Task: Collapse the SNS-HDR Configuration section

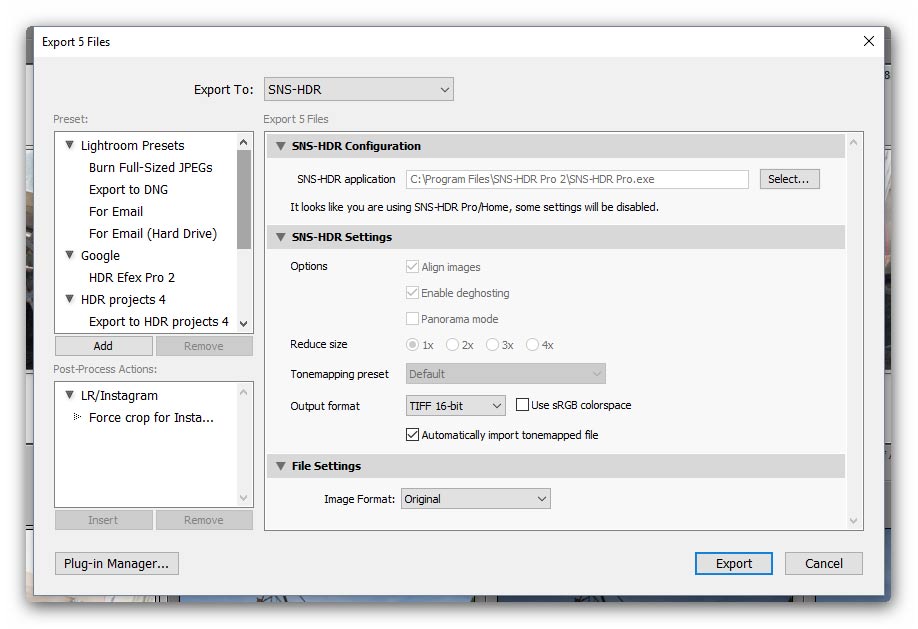Action: (281, 146)
